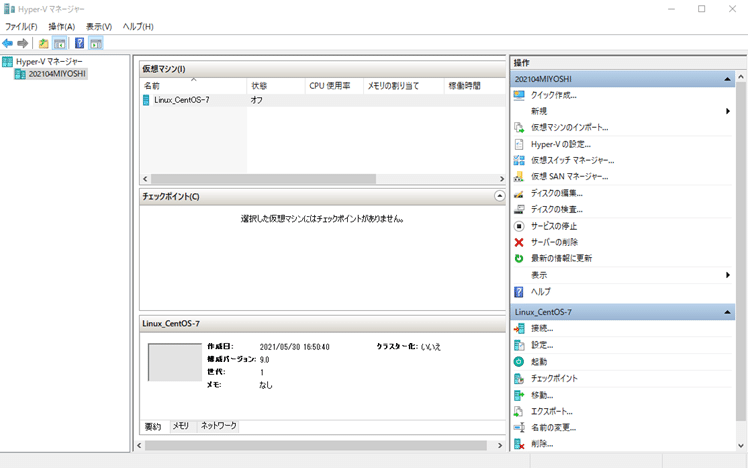Click the サービスの停止 action text

(x=554, y=226)
